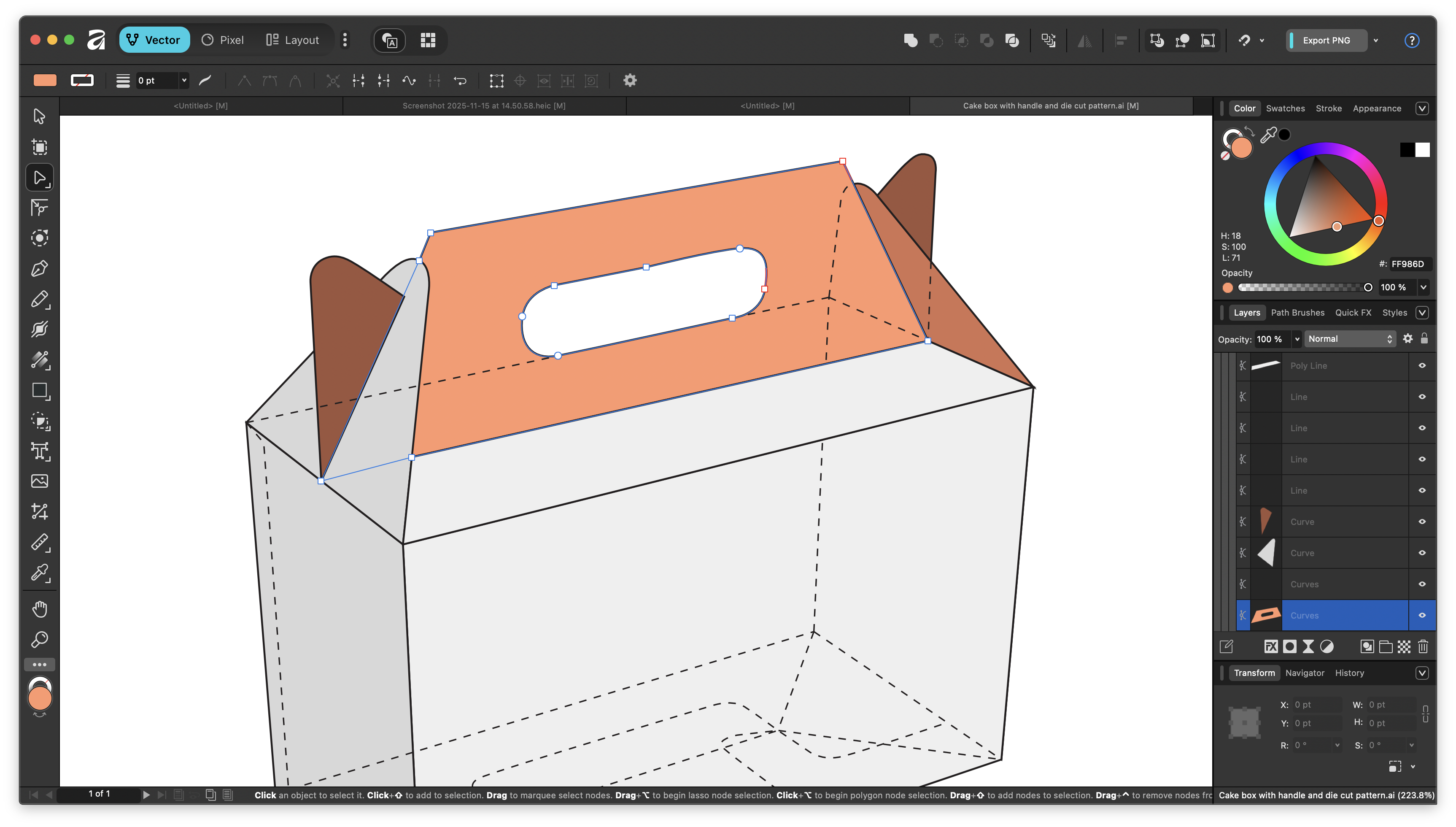Choose the Pencil tool

point(39,299)
